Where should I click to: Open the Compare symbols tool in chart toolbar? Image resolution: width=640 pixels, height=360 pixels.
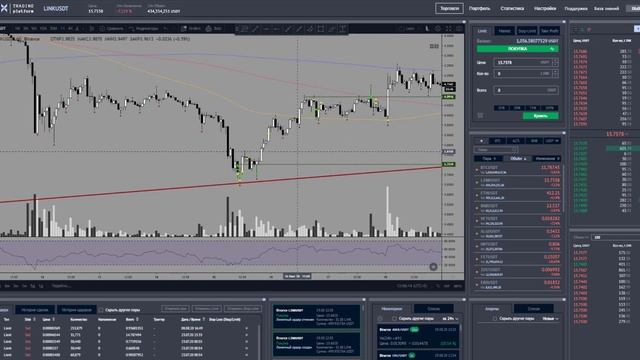[x=111, y=29]
